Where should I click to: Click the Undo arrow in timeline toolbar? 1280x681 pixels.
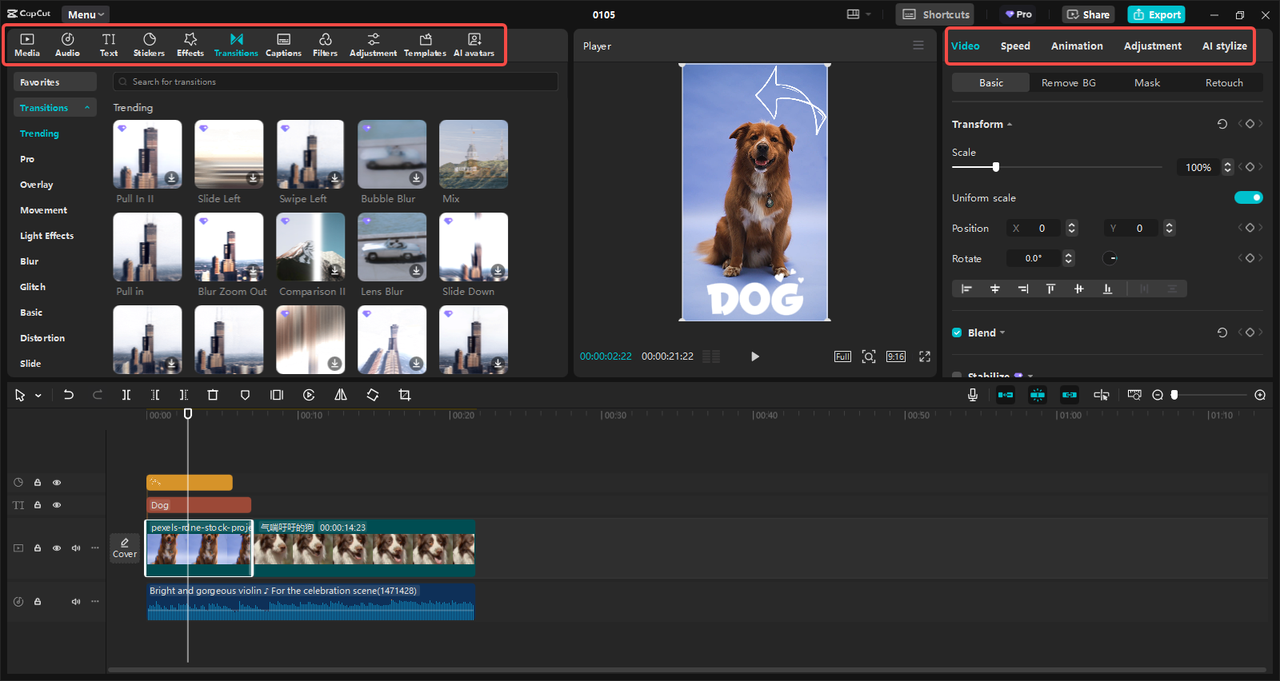[x=69, y=395]
